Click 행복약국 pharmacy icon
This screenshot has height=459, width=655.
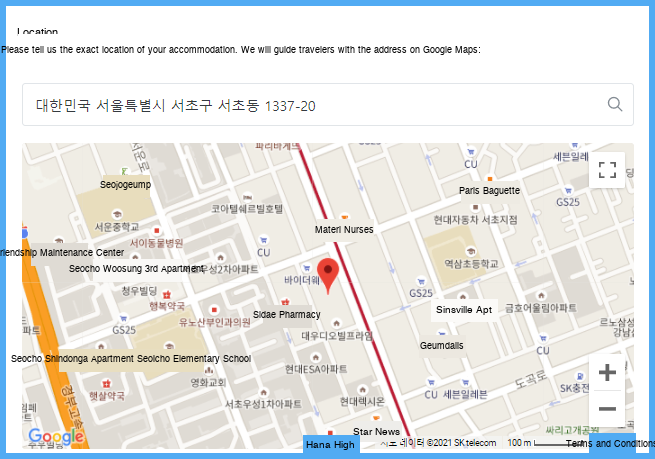(x=167, y=294)
